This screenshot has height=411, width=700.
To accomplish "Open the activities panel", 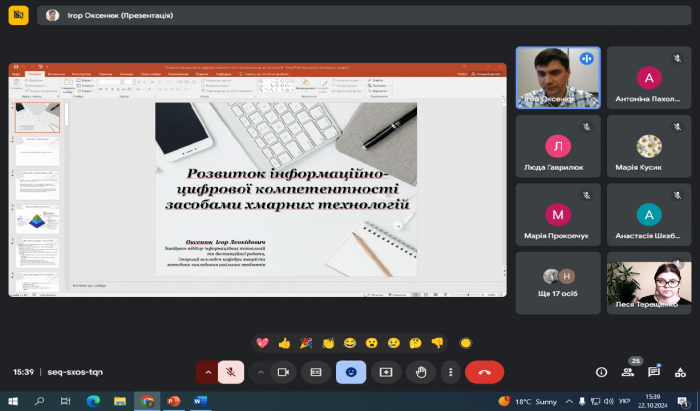I will coord(680,371).
